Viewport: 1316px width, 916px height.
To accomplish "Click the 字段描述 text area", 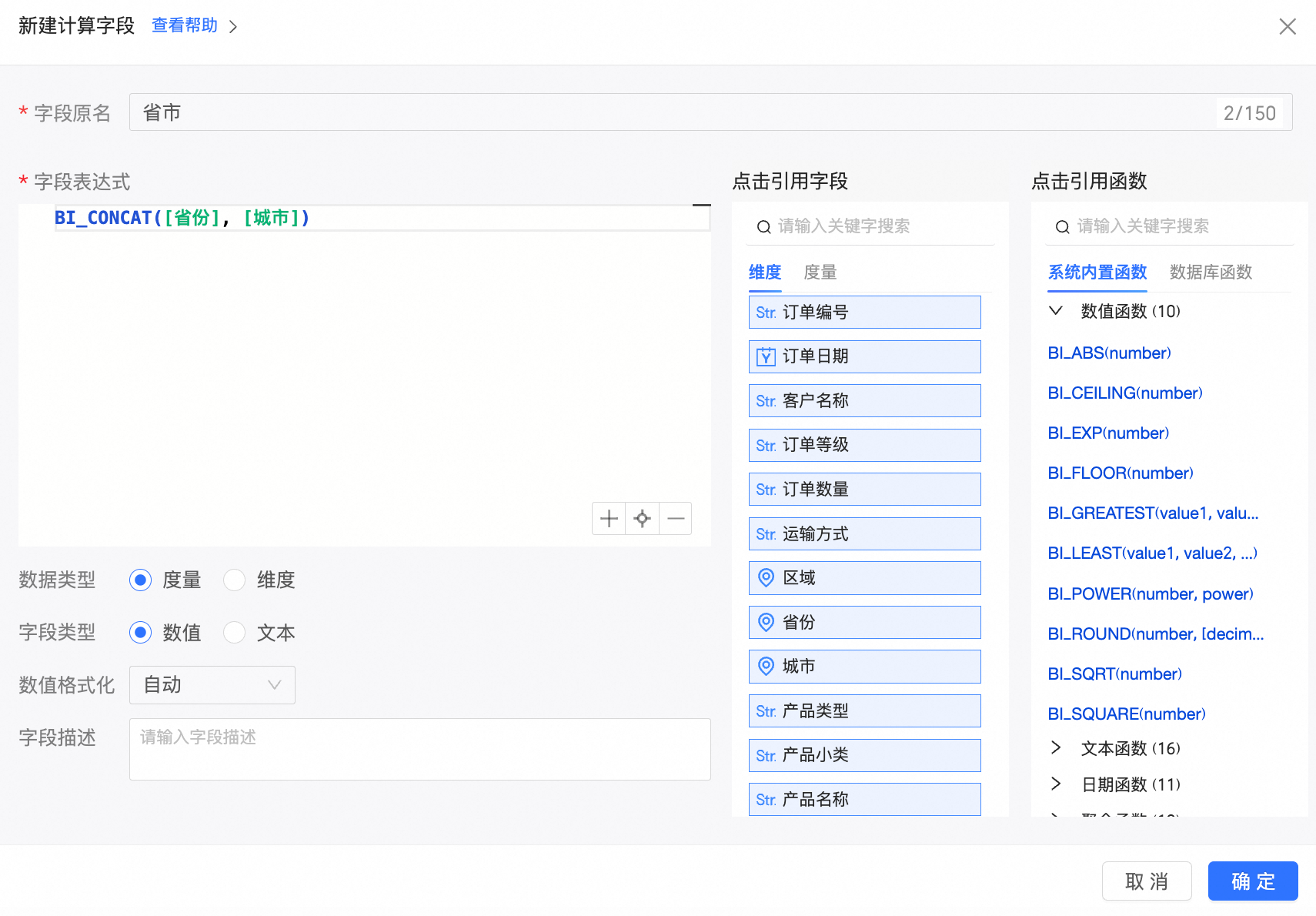I will [419, 749].
